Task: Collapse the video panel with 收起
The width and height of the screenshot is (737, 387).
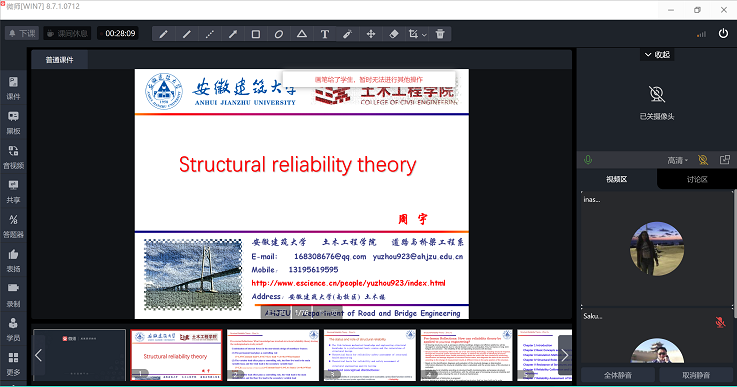Action: (x=657, y=55)
